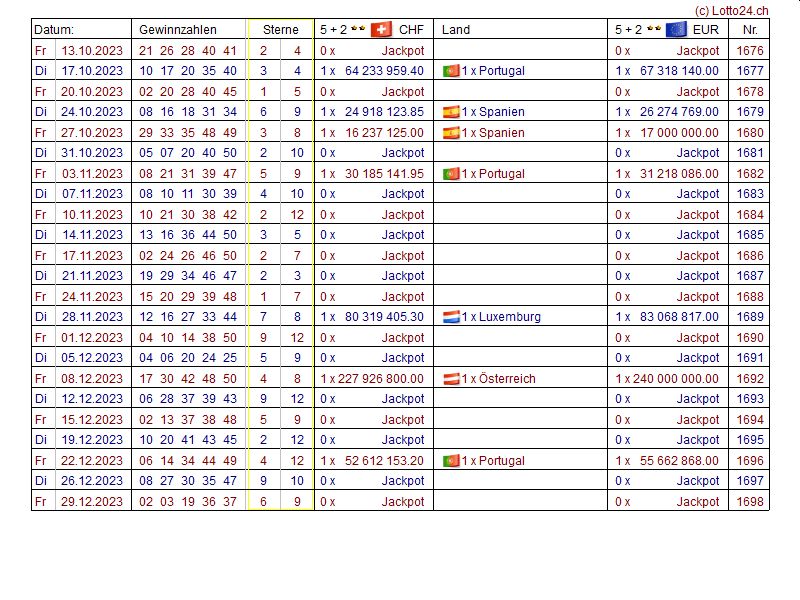Viewport: 800px width, 600px height.
Task: Click the 'Land' column header
Action: [x=456, y=30]
